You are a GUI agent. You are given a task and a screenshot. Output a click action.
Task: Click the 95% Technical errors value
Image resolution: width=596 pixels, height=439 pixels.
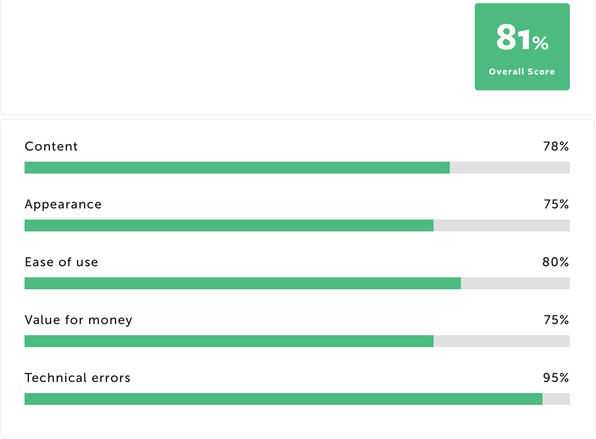point(556,377)
